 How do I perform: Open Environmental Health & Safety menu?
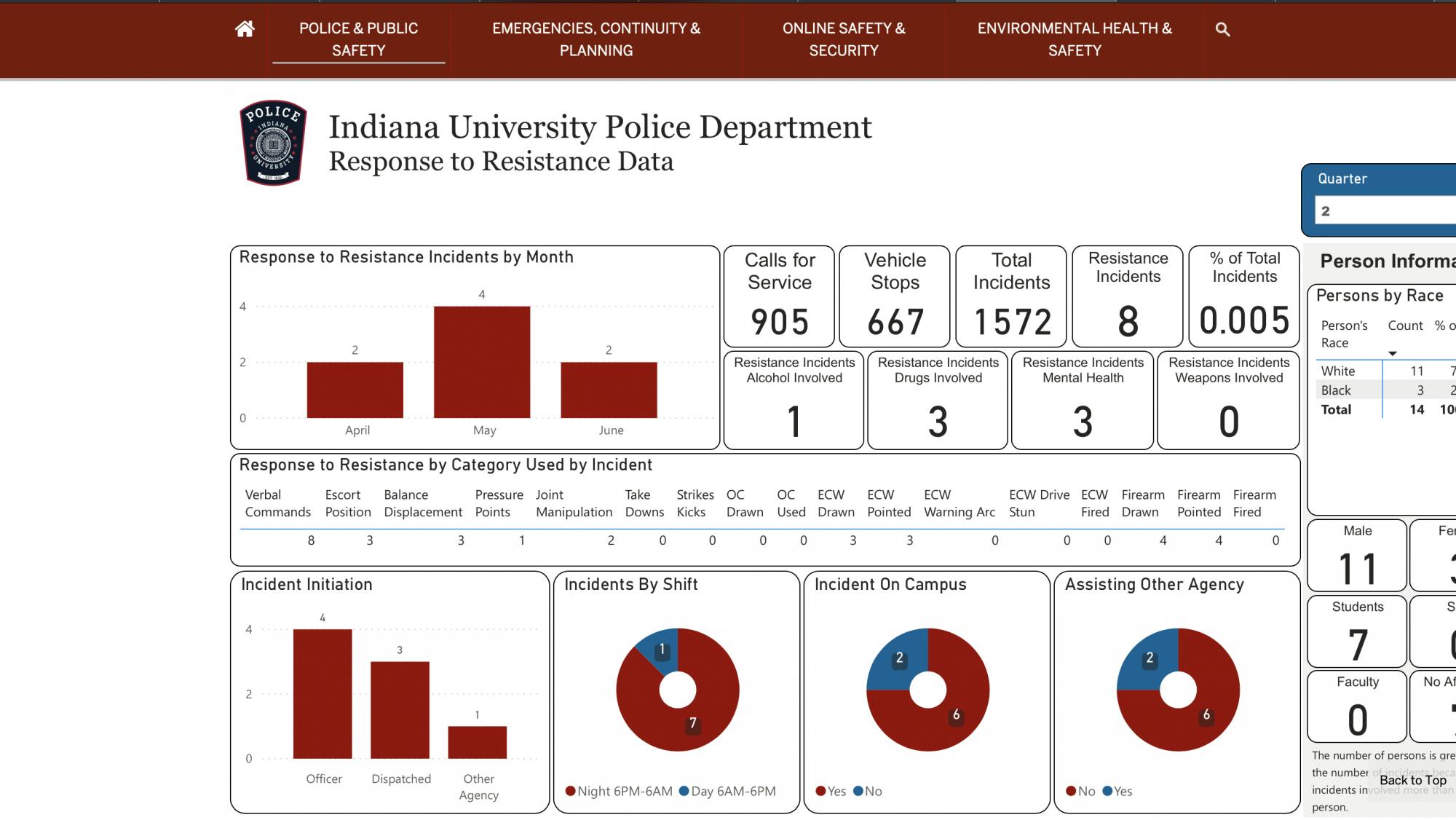coord(1074,39)
